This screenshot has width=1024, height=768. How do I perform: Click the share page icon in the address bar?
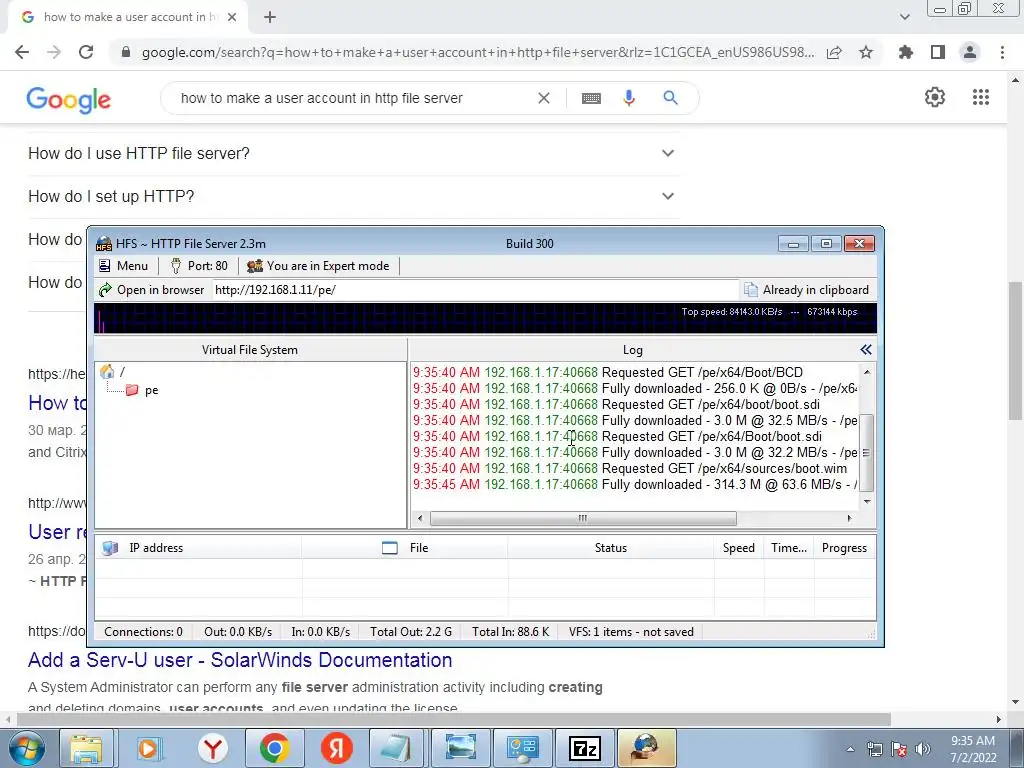(x=834, y=52)
